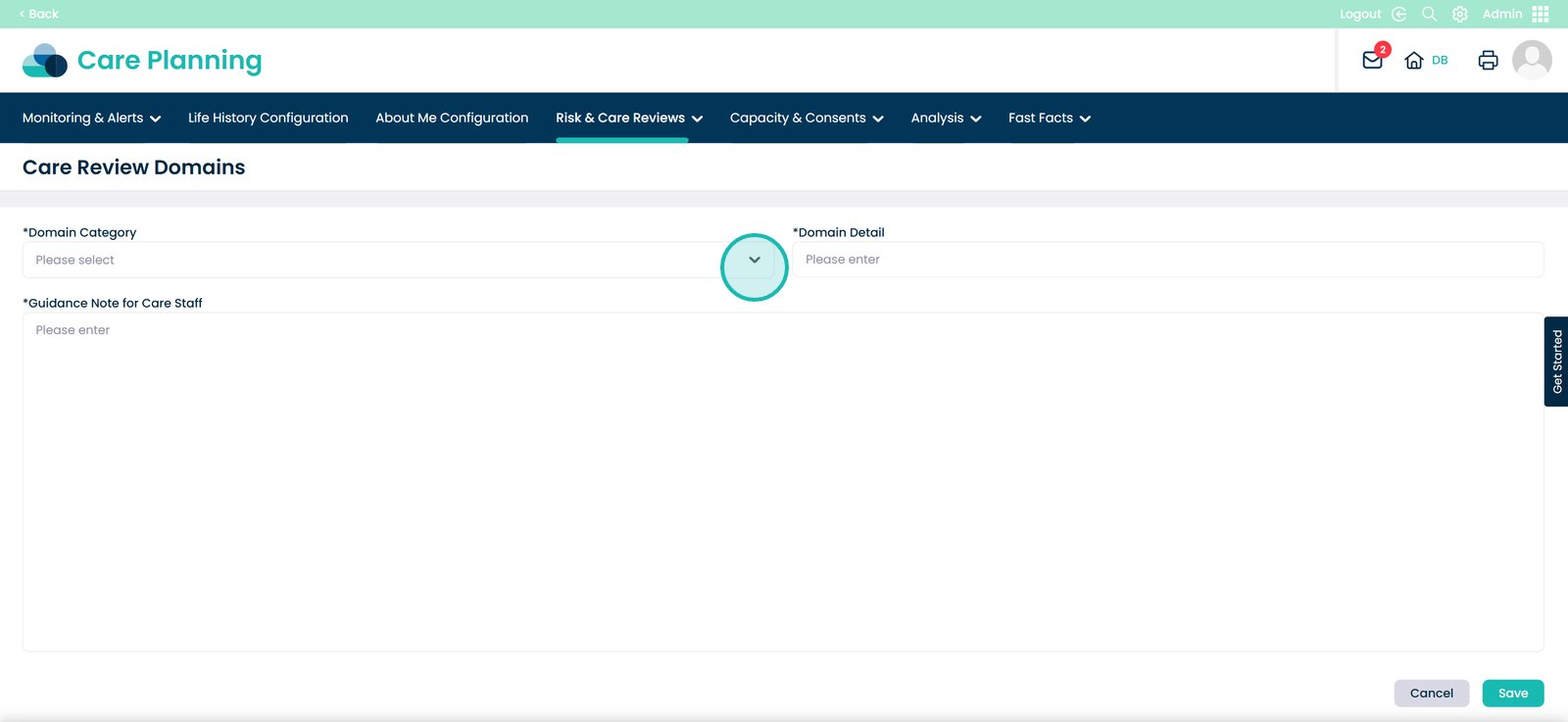The height and width of the screenshot is (722, 1568).
Task: Open About Me Configuration tab
Action: pyautogui.click(x=452, y=118)
